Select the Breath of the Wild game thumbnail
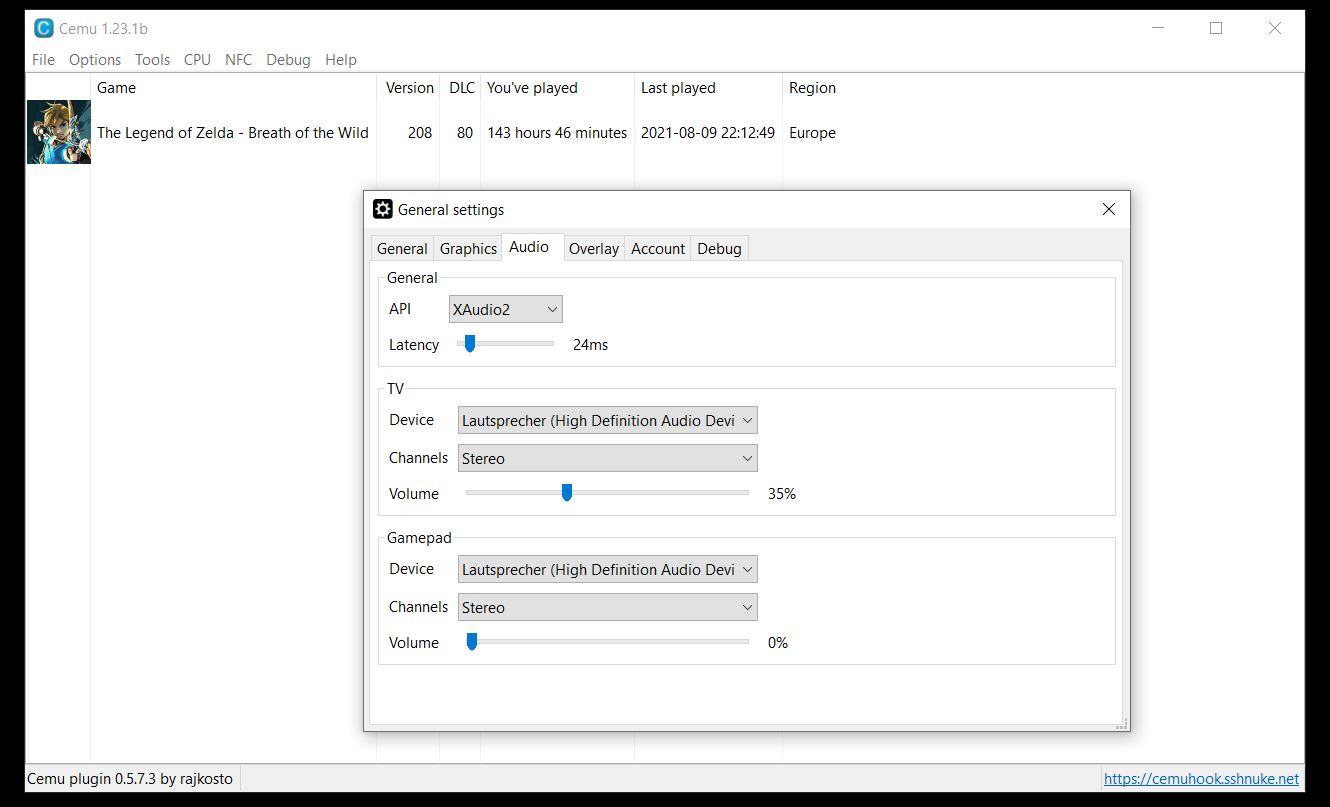This screenshot has height=807, width=1330. [x=59, y=132]
